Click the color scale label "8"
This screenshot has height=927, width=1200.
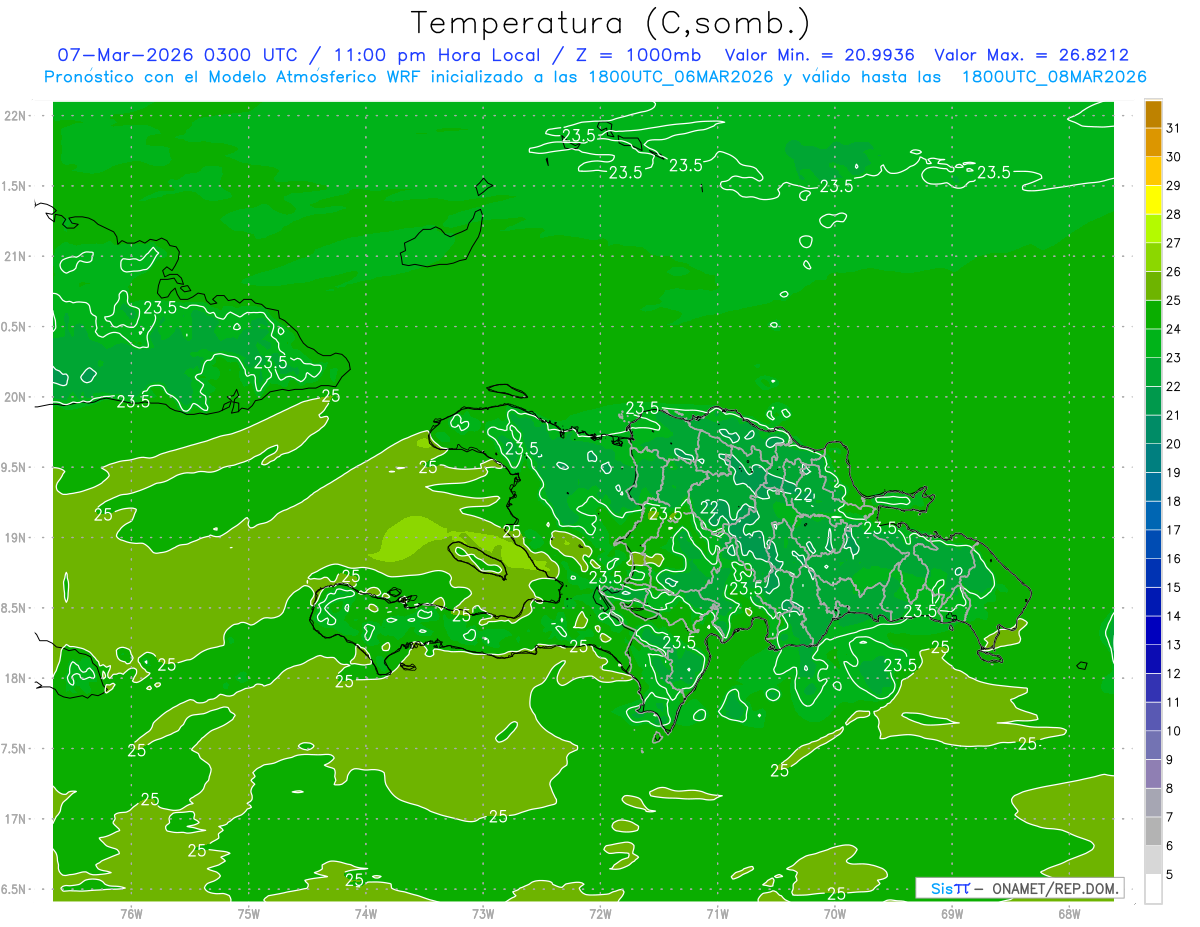(x=1170, y=789)
